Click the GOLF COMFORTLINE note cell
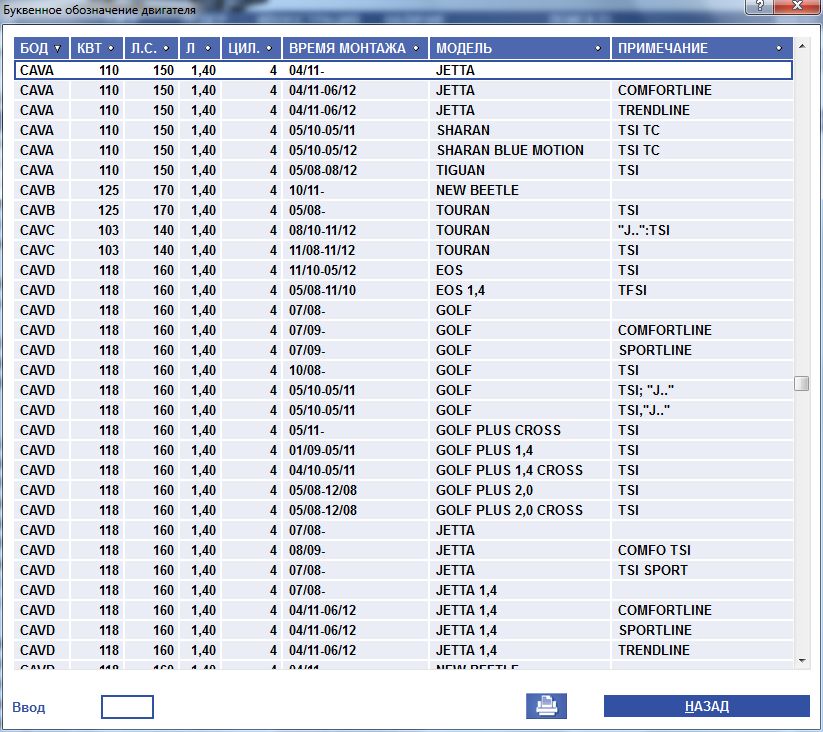This screenshot has height=732, width=823. pyautogui.click(x=702, y=330)
